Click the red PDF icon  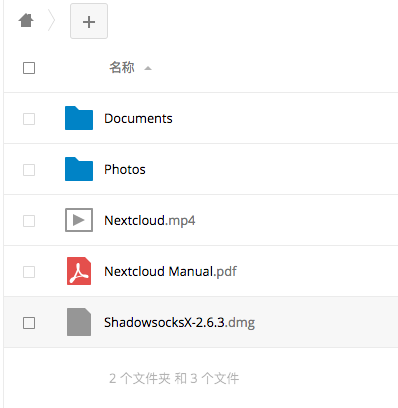tap(79, 271)
